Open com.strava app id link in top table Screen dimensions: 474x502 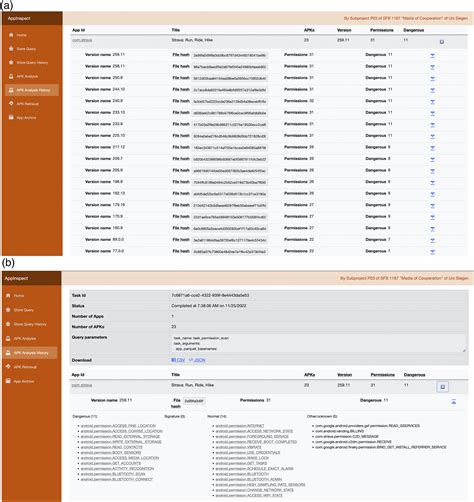82,40
